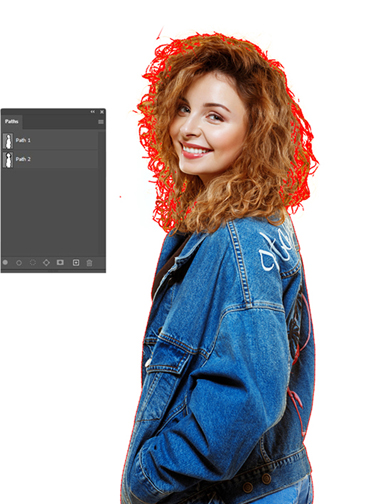Image resolution: width=388 pixels, height=504 pixels.
Task: Fill path with foreground color icon
Action: (5, 263)
